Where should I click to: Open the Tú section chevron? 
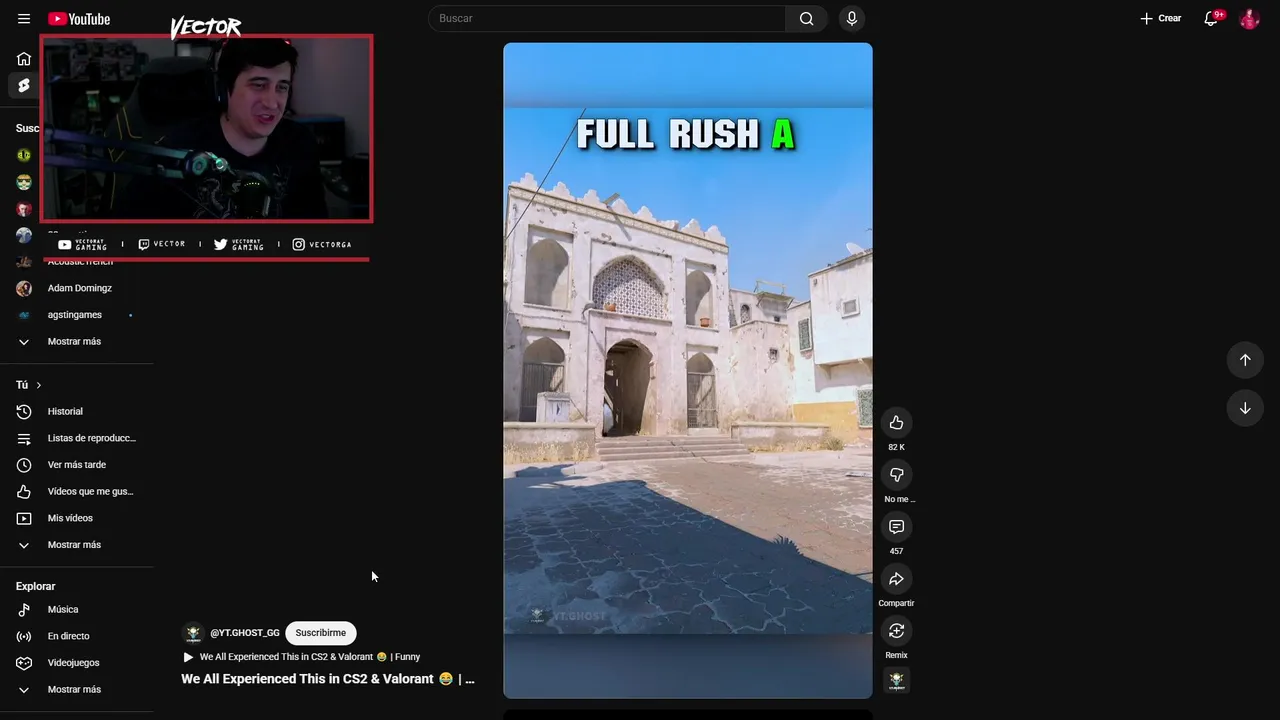pos(39,385)
